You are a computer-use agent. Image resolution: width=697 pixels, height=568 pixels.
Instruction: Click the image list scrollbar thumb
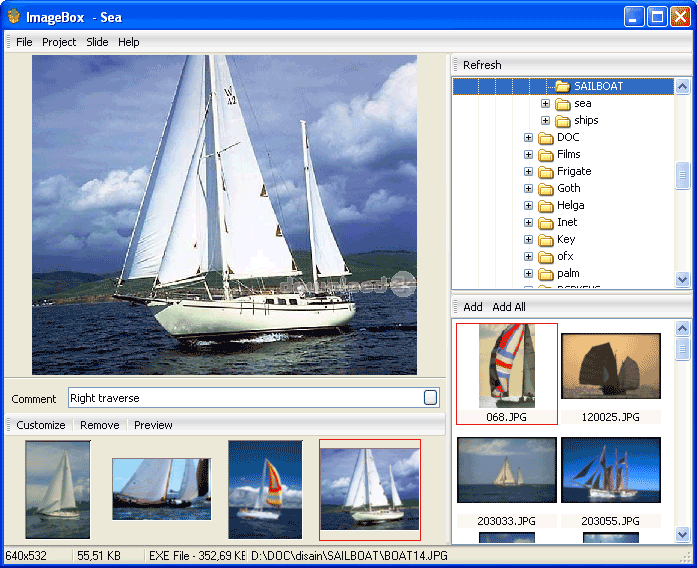click(682, 348)
